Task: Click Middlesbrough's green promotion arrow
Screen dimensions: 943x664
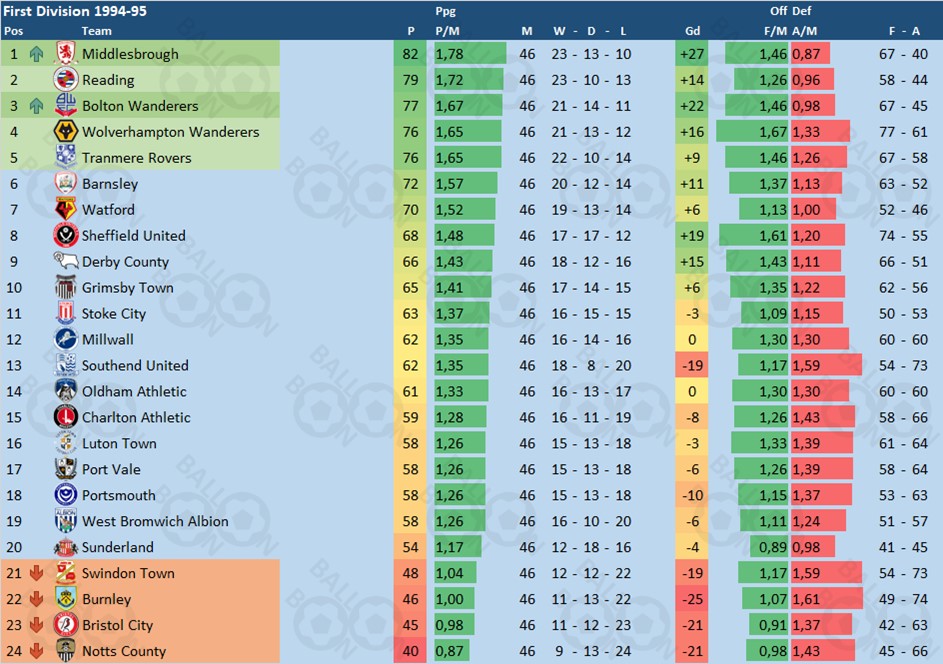Action: tap(36, 54)
